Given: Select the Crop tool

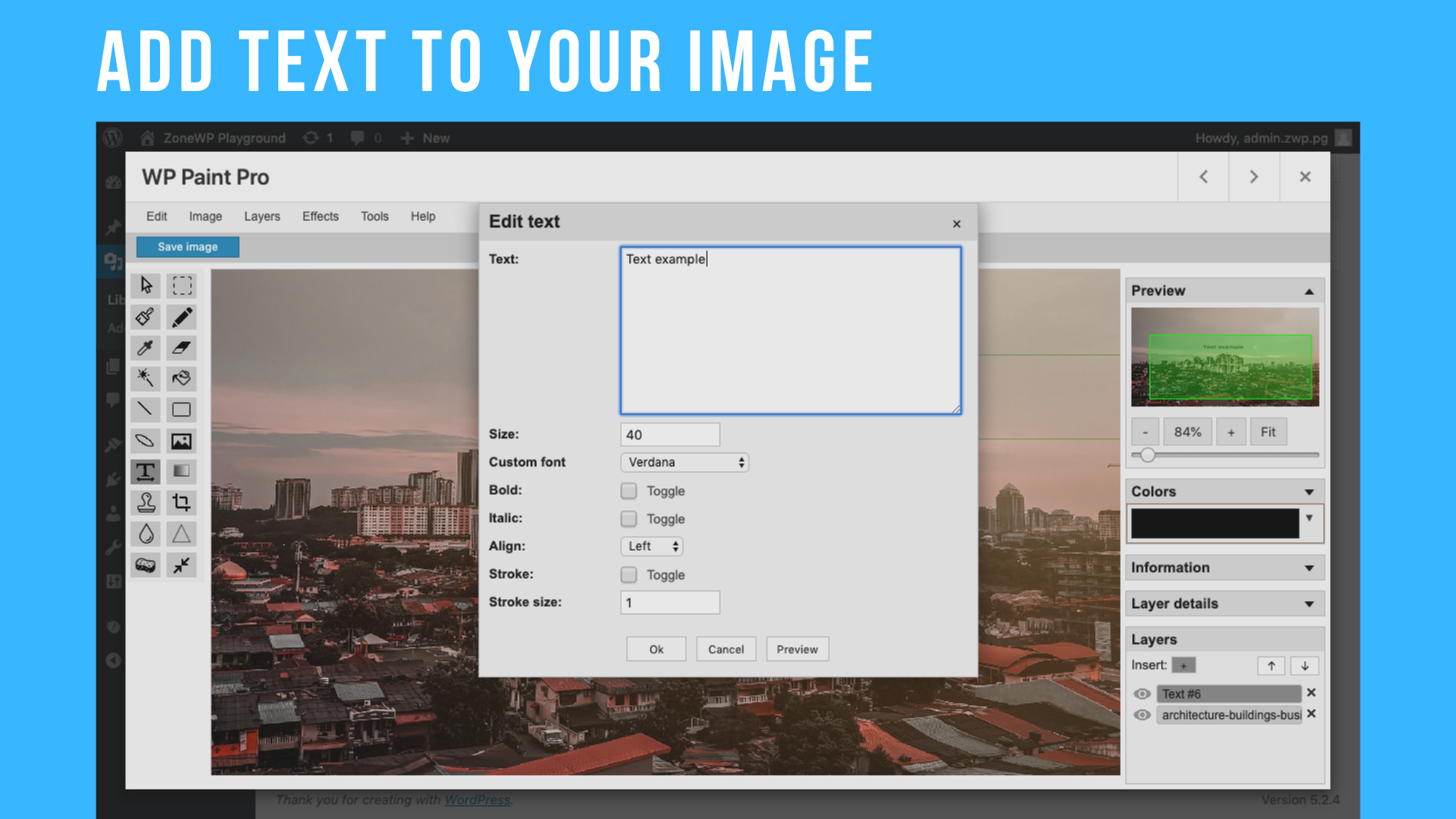Looking at the screenshot, I should coord(182,503).
